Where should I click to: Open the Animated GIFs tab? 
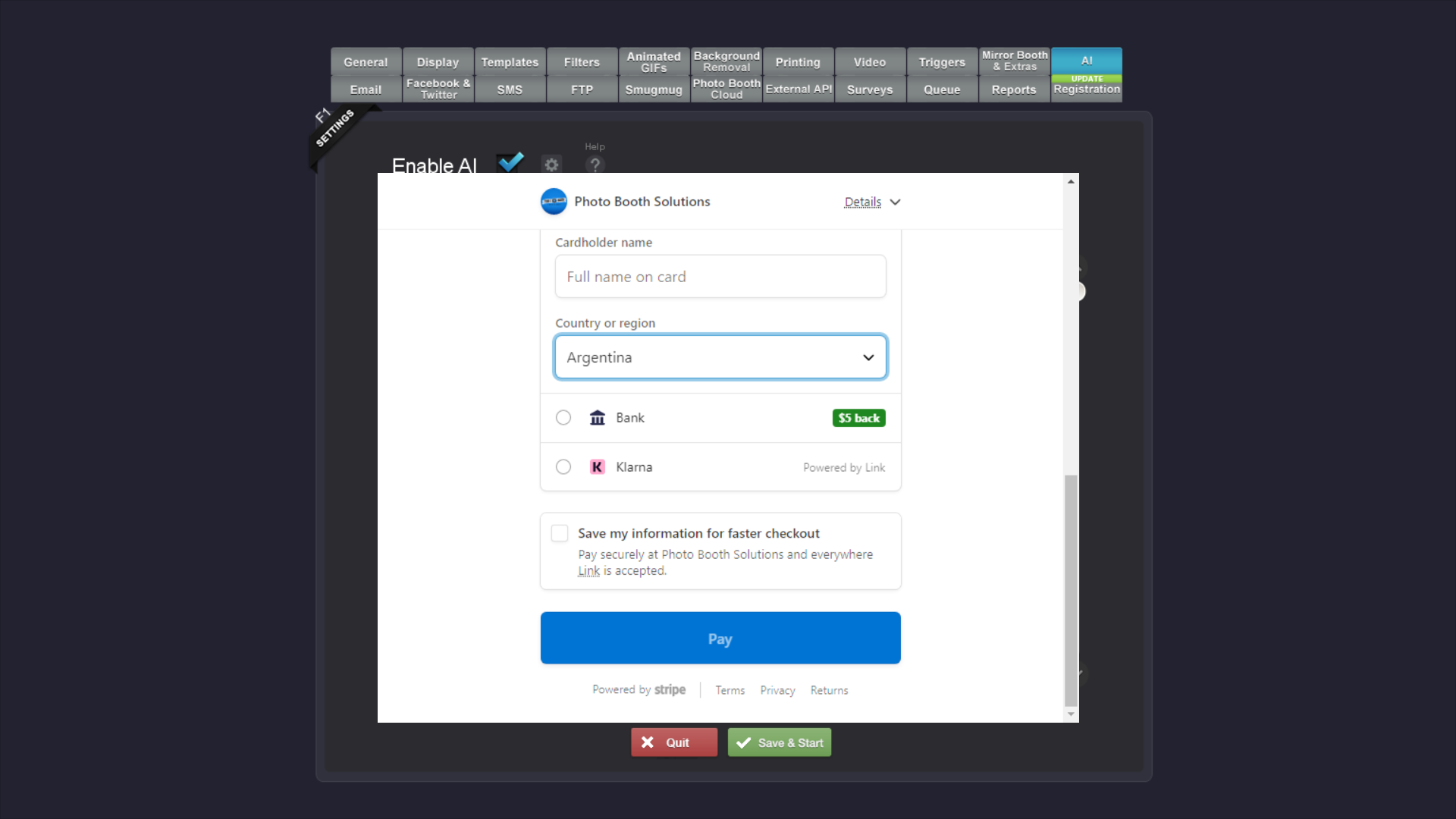coord(654,61)
